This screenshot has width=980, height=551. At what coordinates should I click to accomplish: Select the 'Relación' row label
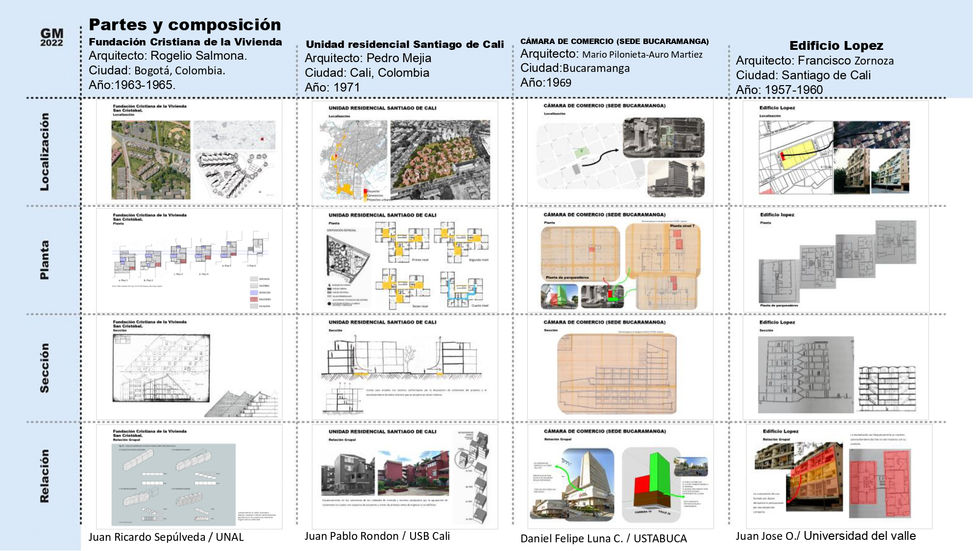pyautogui.click(x=44, y=476)
